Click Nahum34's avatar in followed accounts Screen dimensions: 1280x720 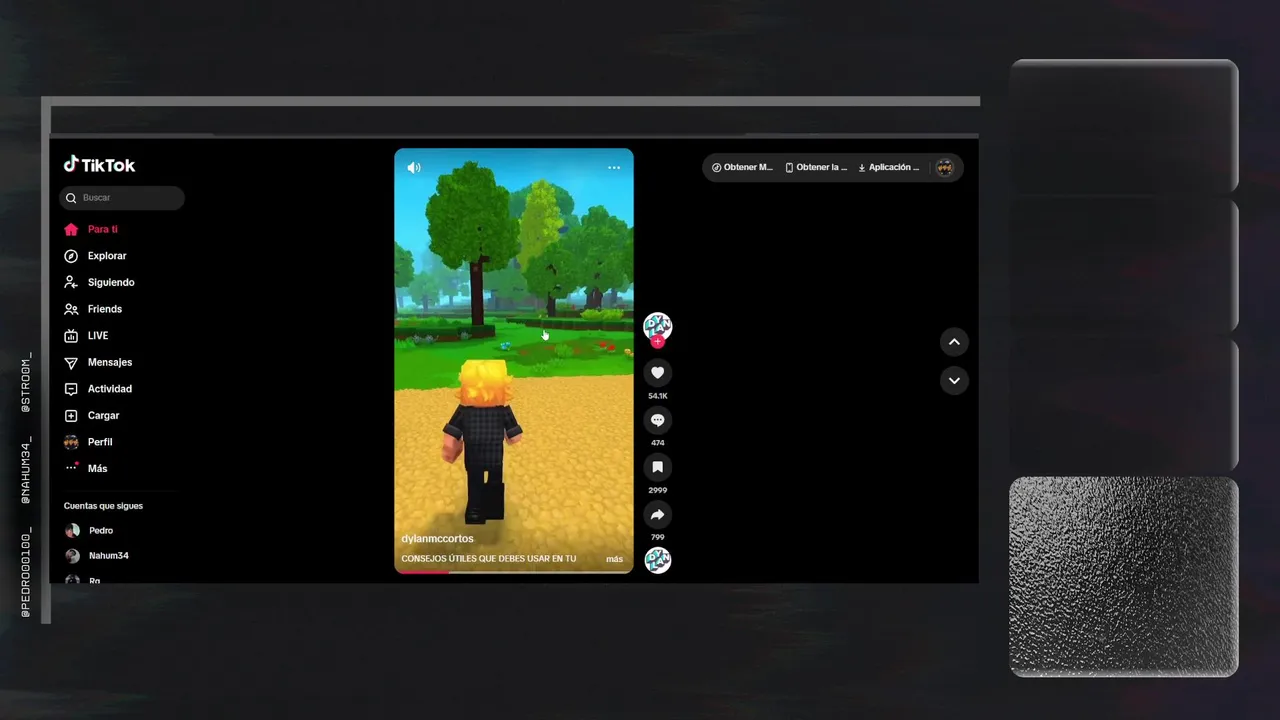point(72,556)
